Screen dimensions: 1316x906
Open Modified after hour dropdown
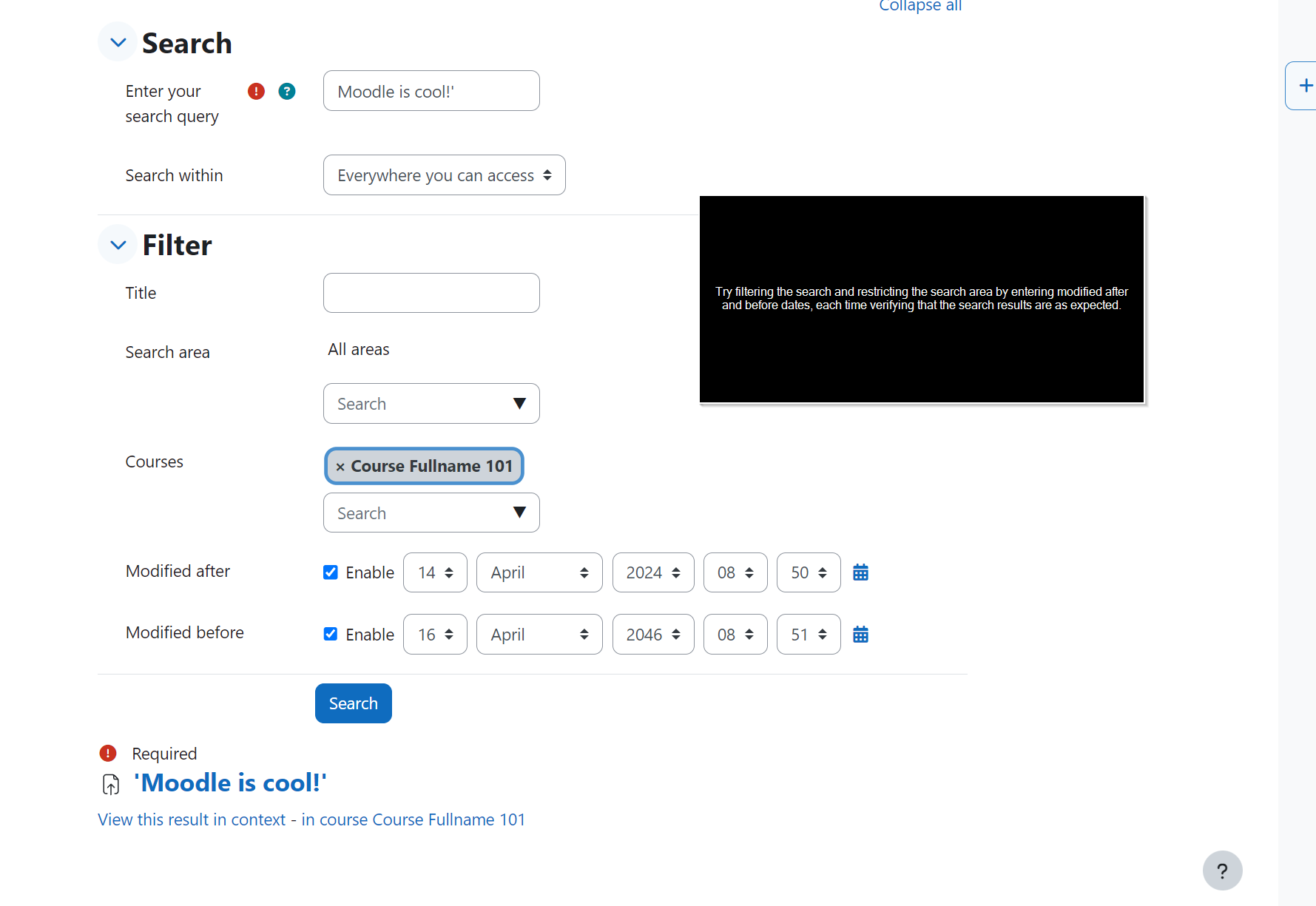pos(735,572)
